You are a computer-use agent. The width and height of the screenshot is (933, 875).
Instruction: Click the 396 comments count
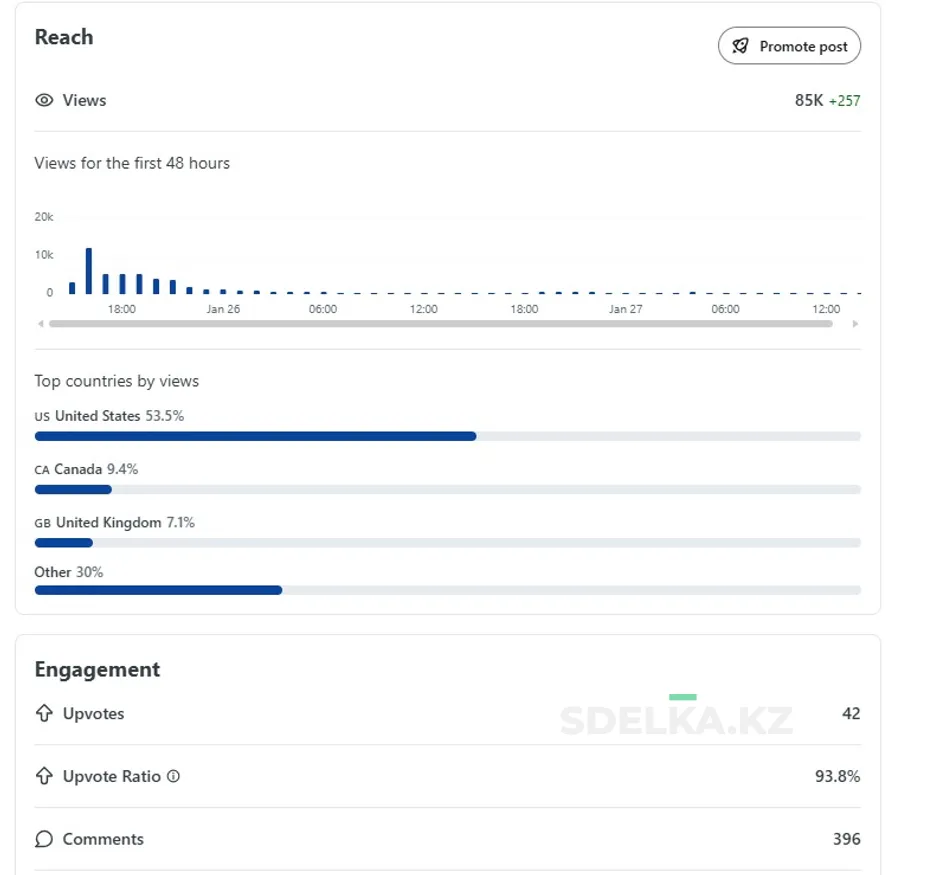(846, 839)
